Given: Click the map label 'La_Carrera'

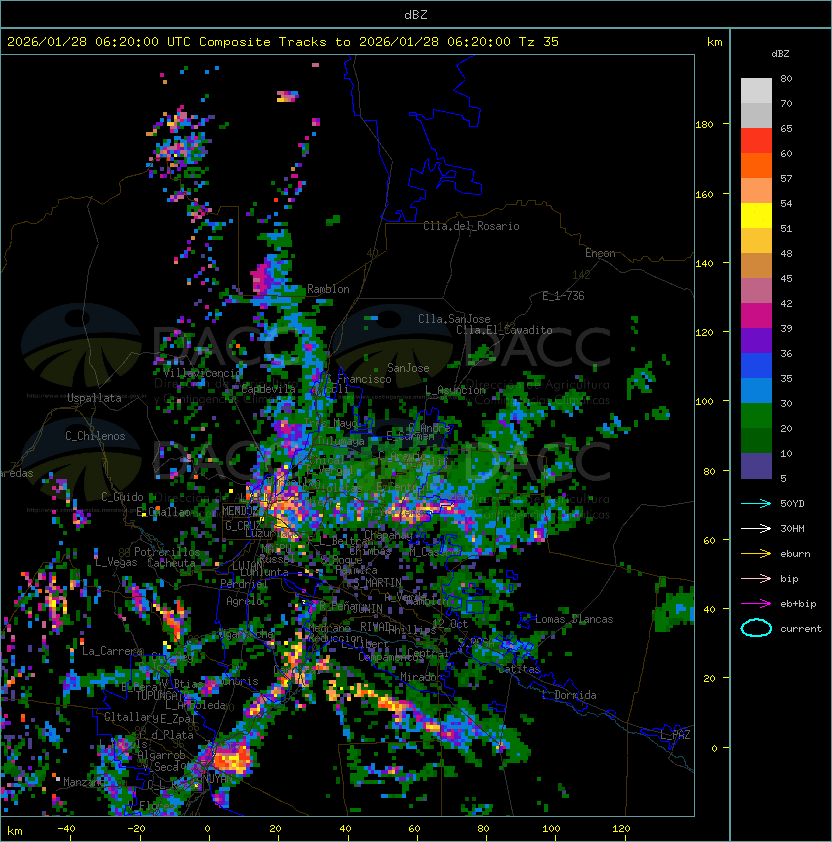Looking at the screenshot, I should [113, 651].
